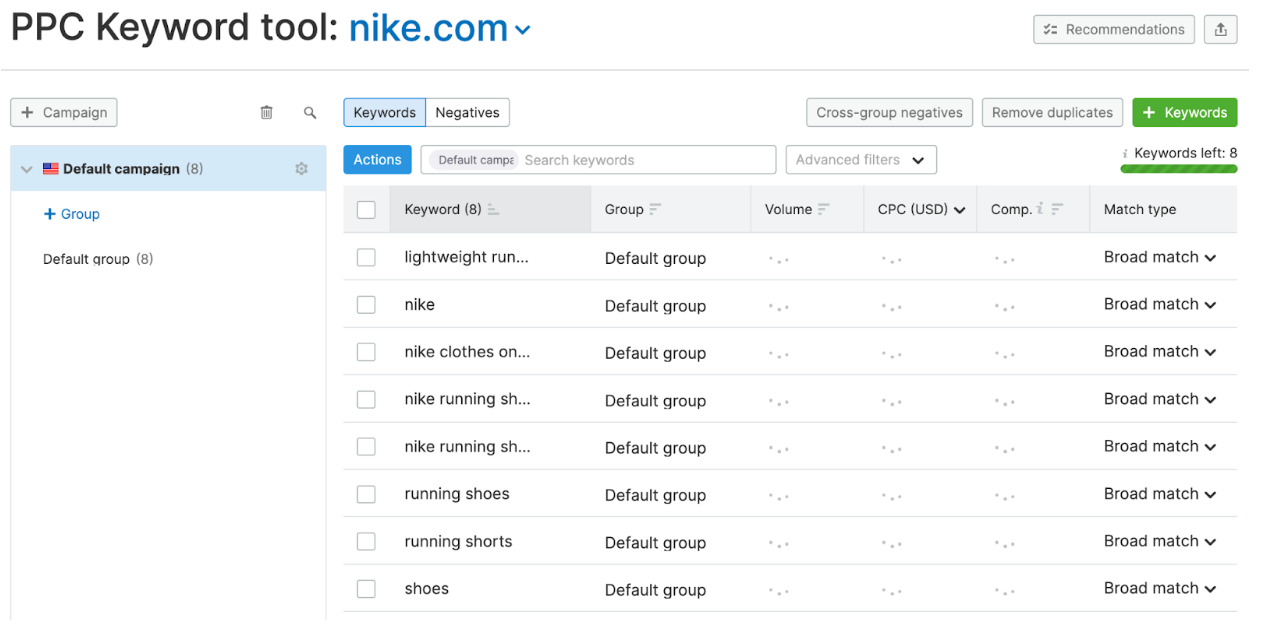Sort by Group column sort icon

[655, 210]
